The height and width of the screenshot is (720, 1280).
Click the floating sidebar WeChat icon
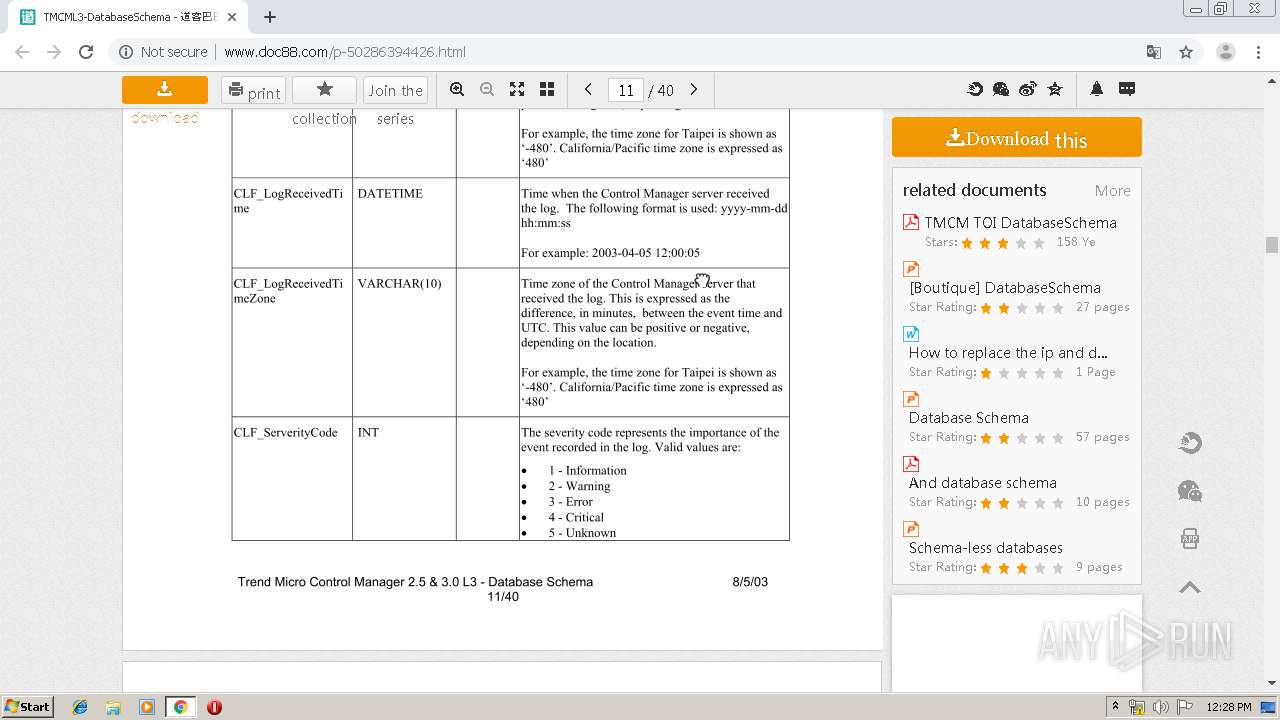tap(1190, 491)
